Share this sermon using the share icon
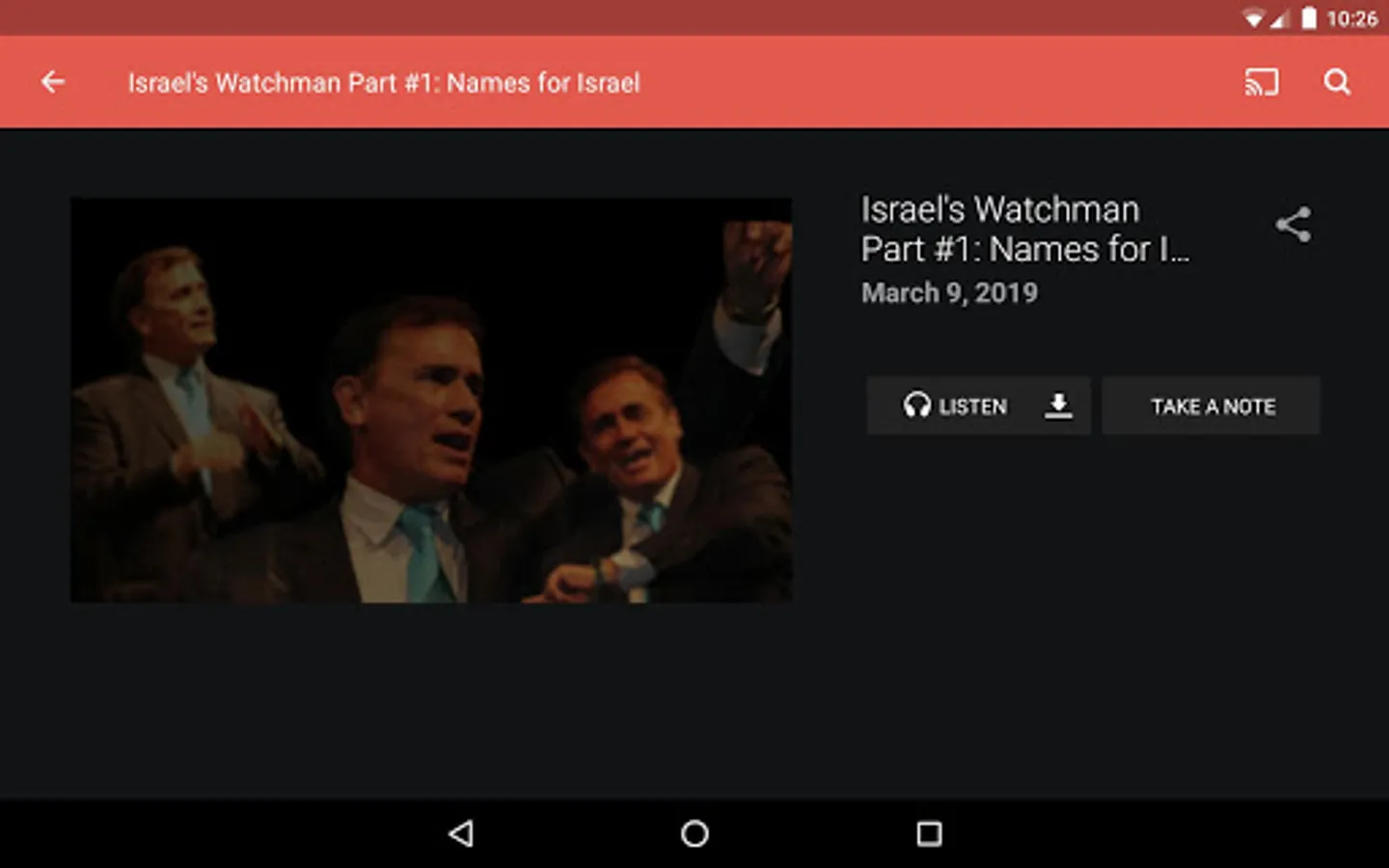Viewport: 1389px width, 868px height. point(1293,225)
